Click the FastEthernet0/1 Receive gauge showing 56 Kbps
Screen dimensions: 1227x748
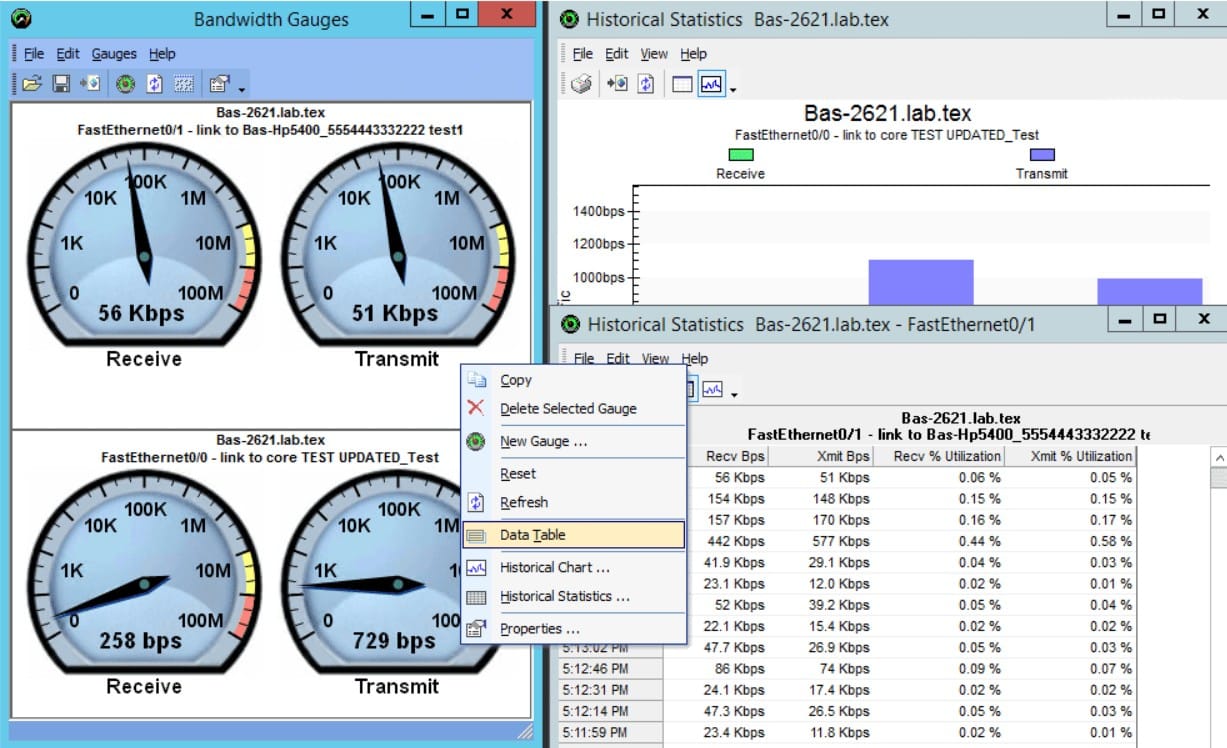tap(144, 244)
